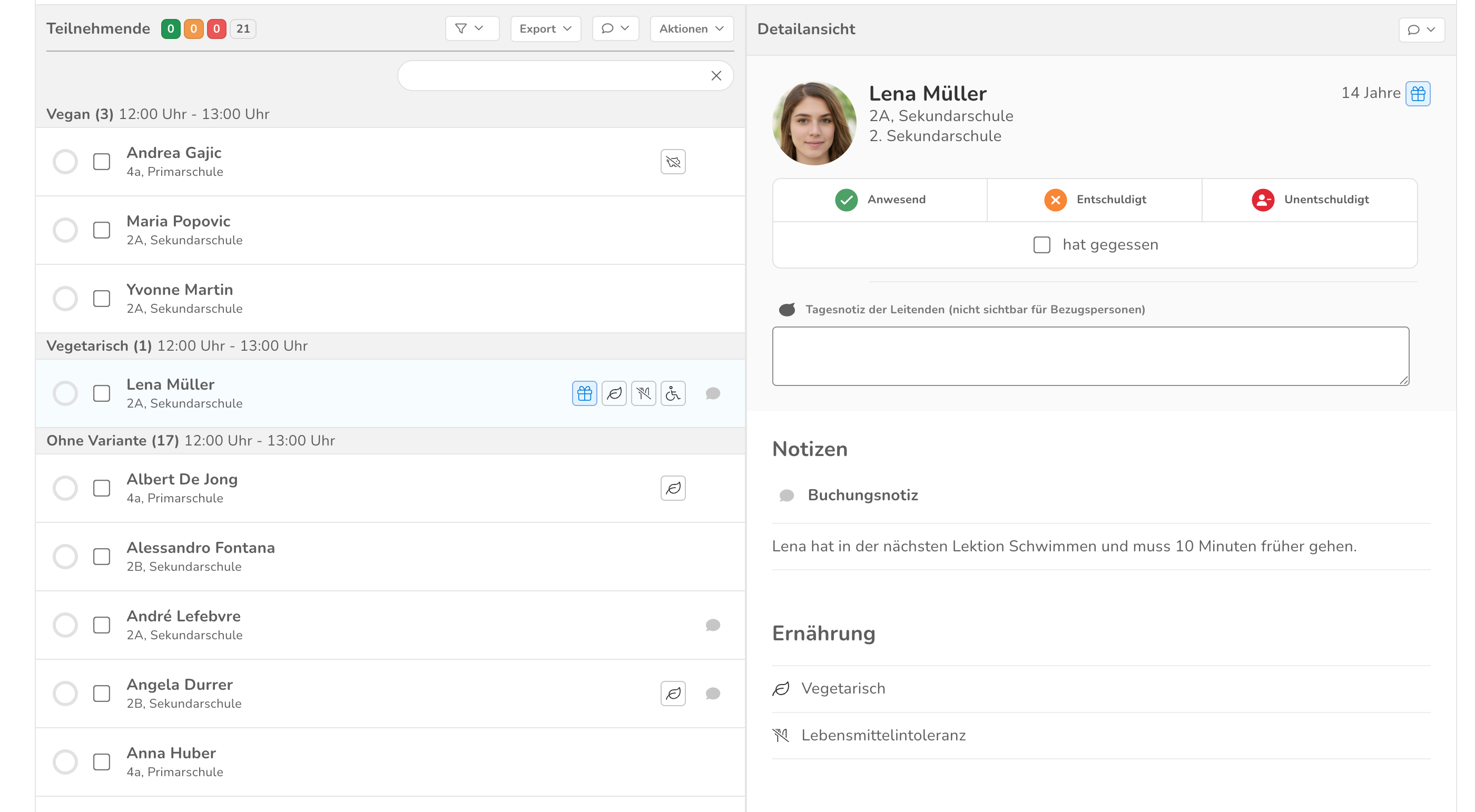Tick Maria Popovic's selection checkbox

coord(101,230)
